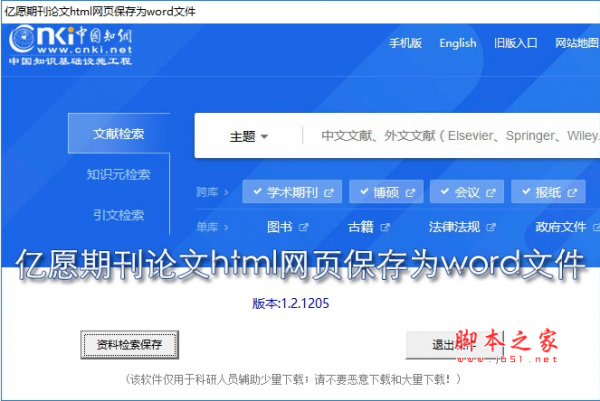Open the 手机版 link

[x=405, y=43]
